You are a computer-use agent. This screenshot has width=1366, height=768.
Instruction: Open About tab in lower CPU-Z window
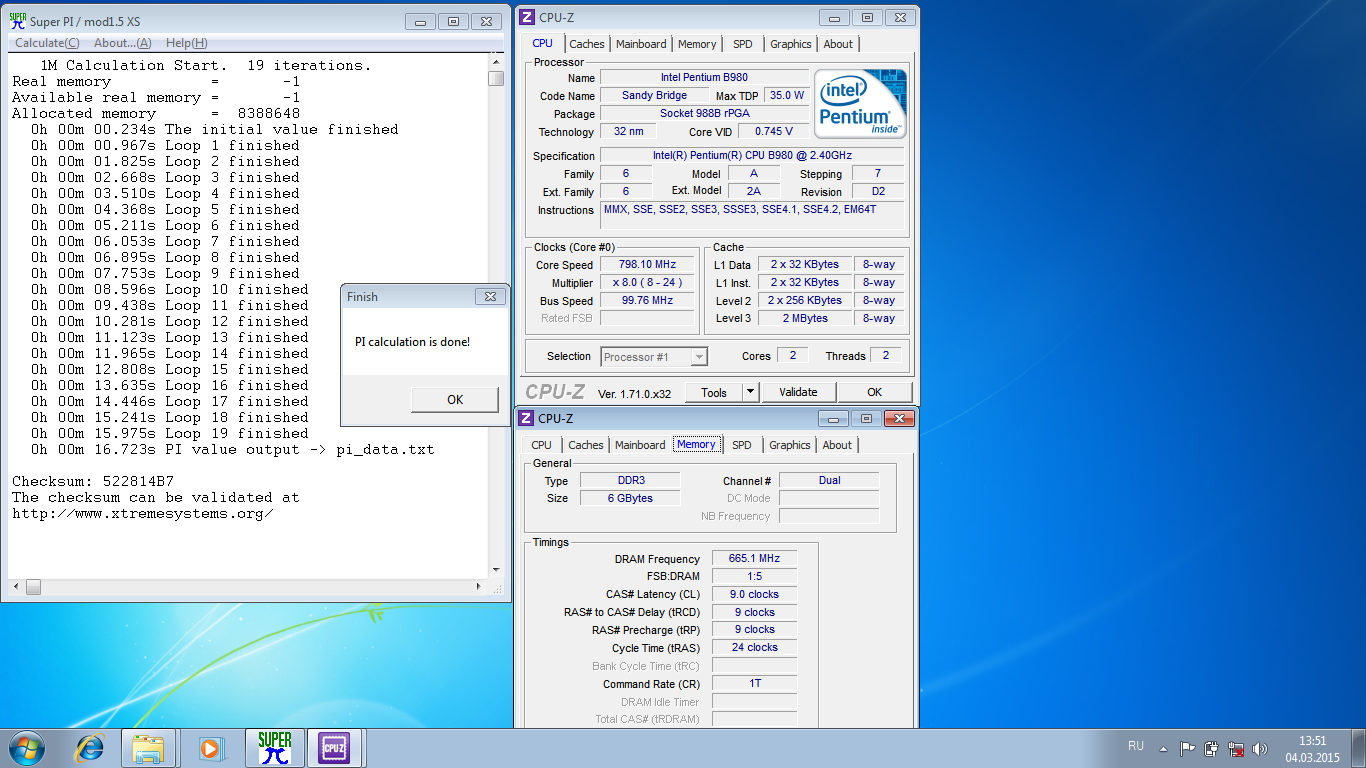tap(837, 445)
